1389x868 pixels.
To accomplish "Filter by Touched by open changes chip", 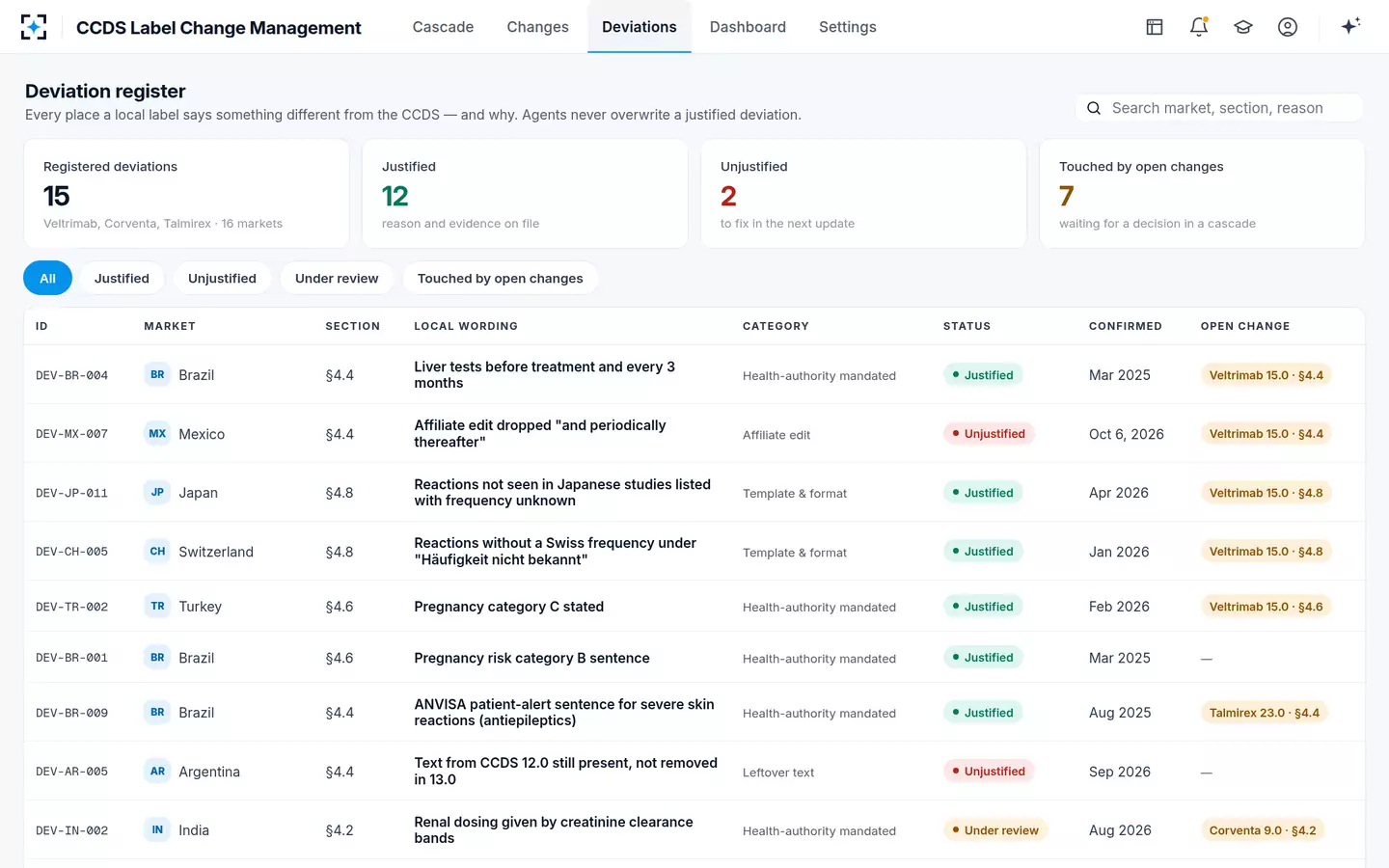I will click(500, 278).
